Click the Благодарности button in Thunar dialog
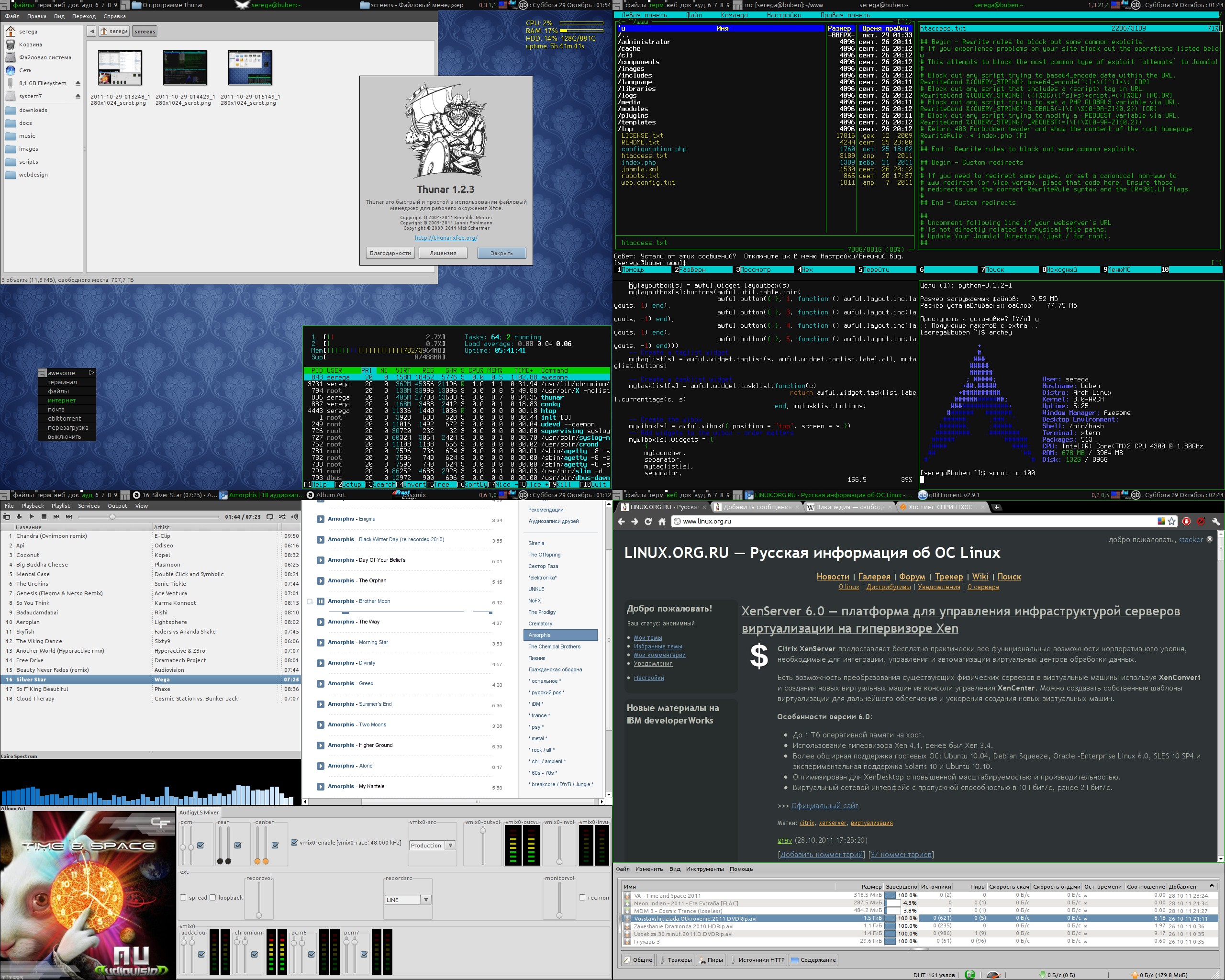Screen dimensions: 1225x980 (x=390, y=253)
